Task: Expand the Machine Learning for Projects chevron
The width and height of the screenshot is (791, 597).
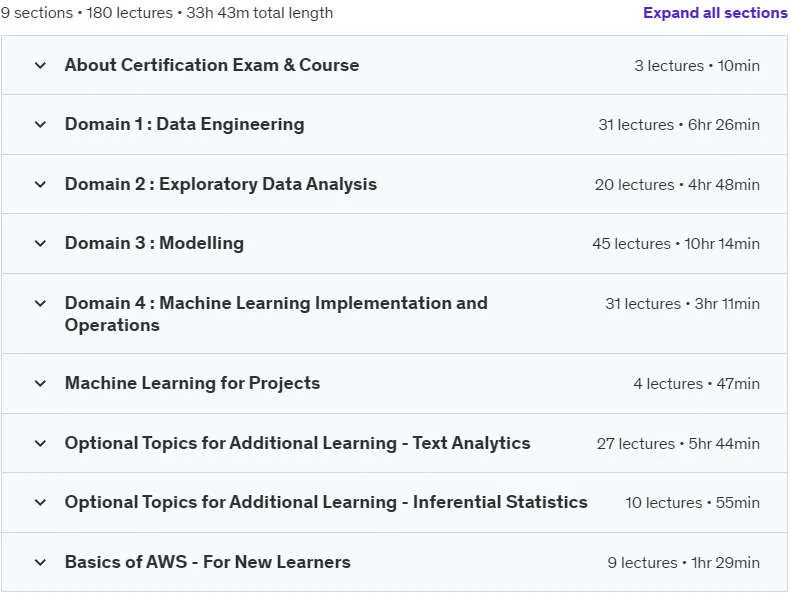Action: coord(40,384)
